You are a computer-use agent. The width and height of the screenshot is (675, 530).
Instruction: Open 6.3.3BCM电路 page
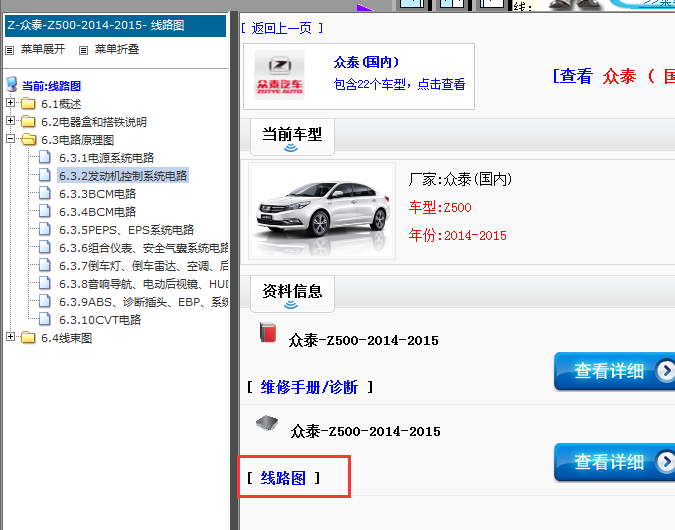click(x=97, y=194)
